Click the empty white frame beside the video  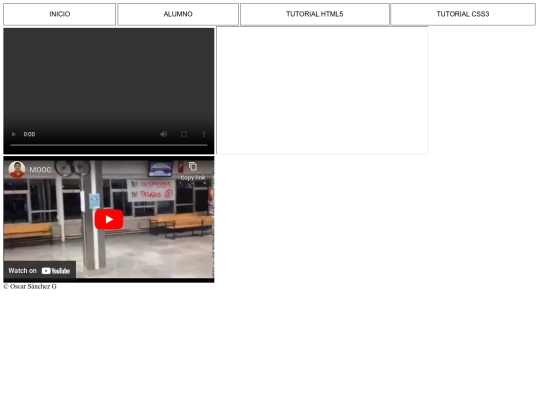pos(322,90)
